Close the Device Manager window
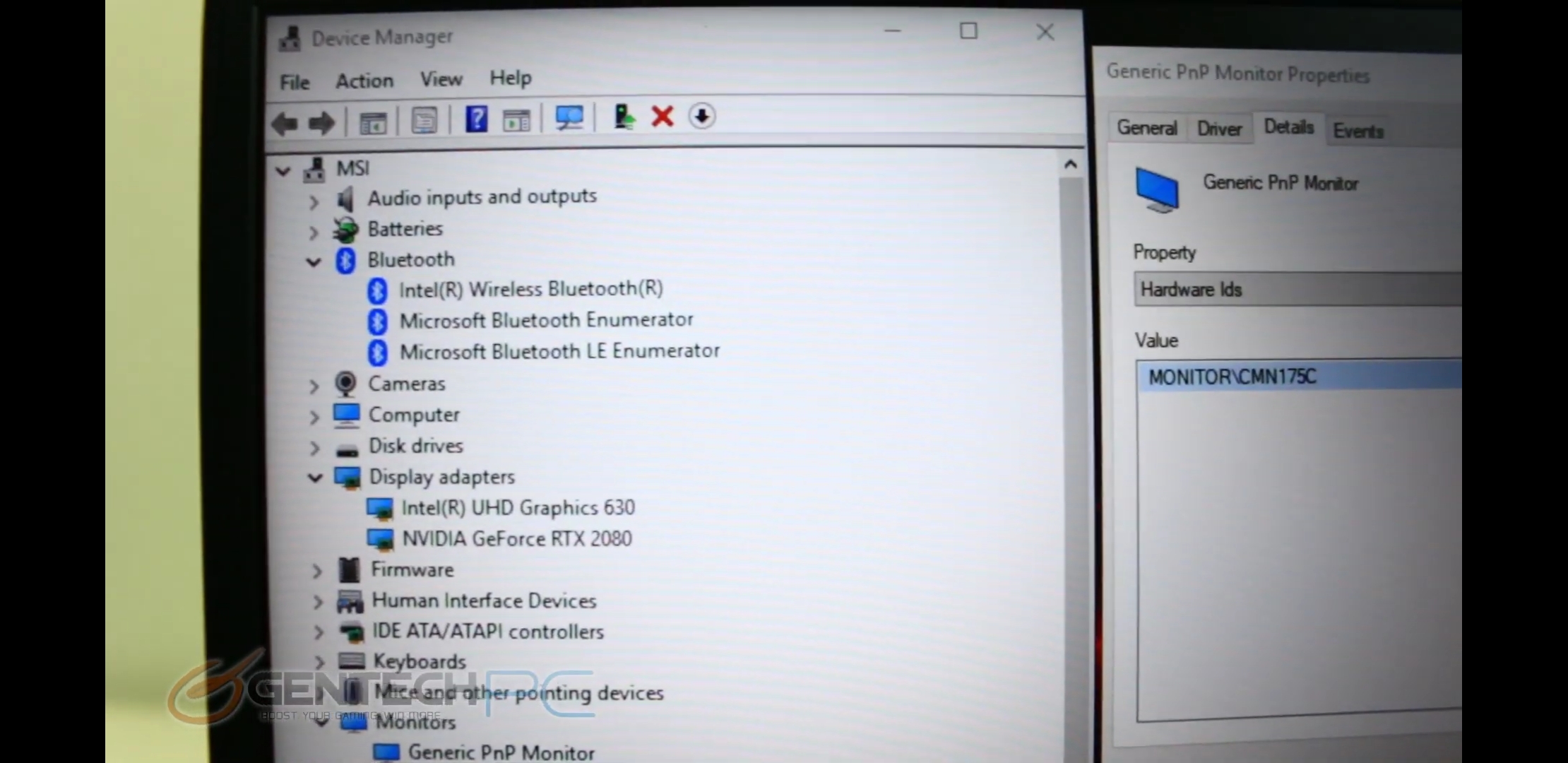 tap(1045, 32)
